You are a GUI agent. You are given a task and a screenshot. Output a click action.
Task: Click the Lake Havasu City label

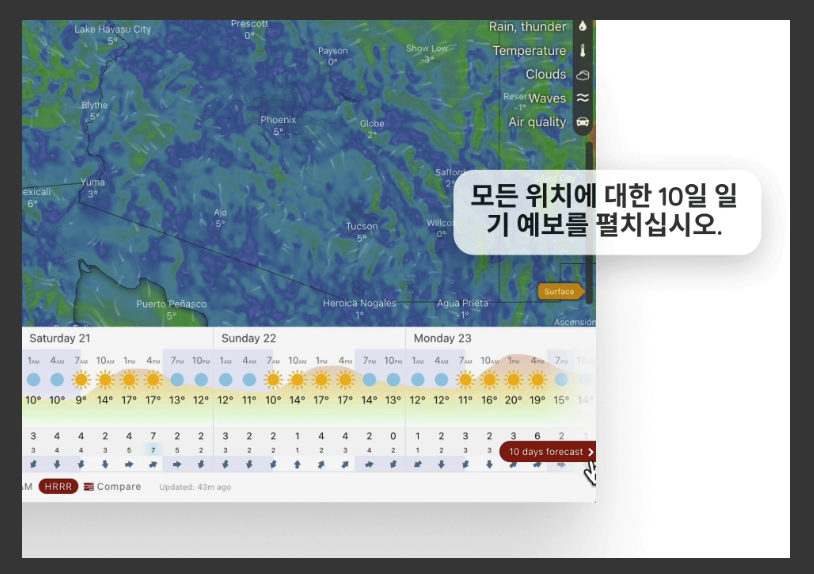[x=113, y=29]
